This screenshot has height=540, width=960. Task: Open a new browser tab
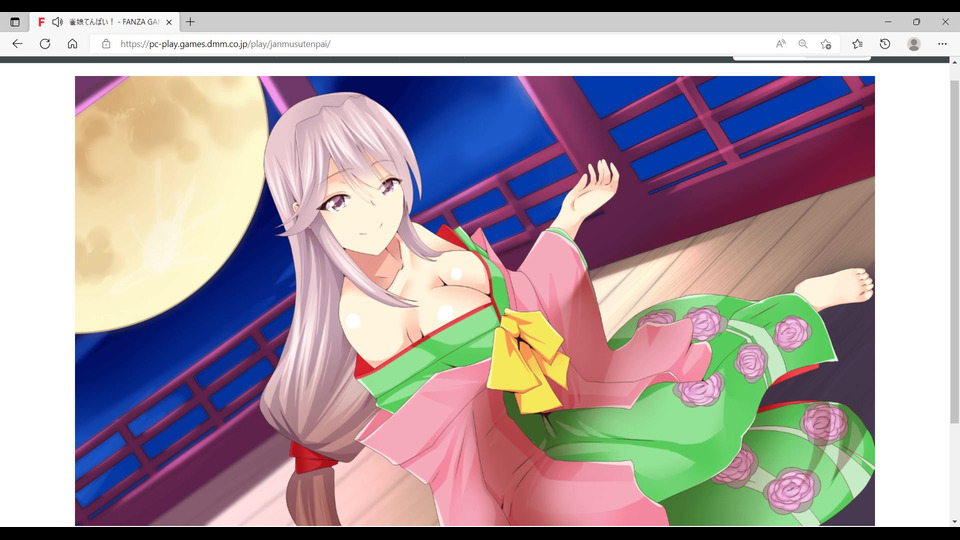click(x=190, y=22)
